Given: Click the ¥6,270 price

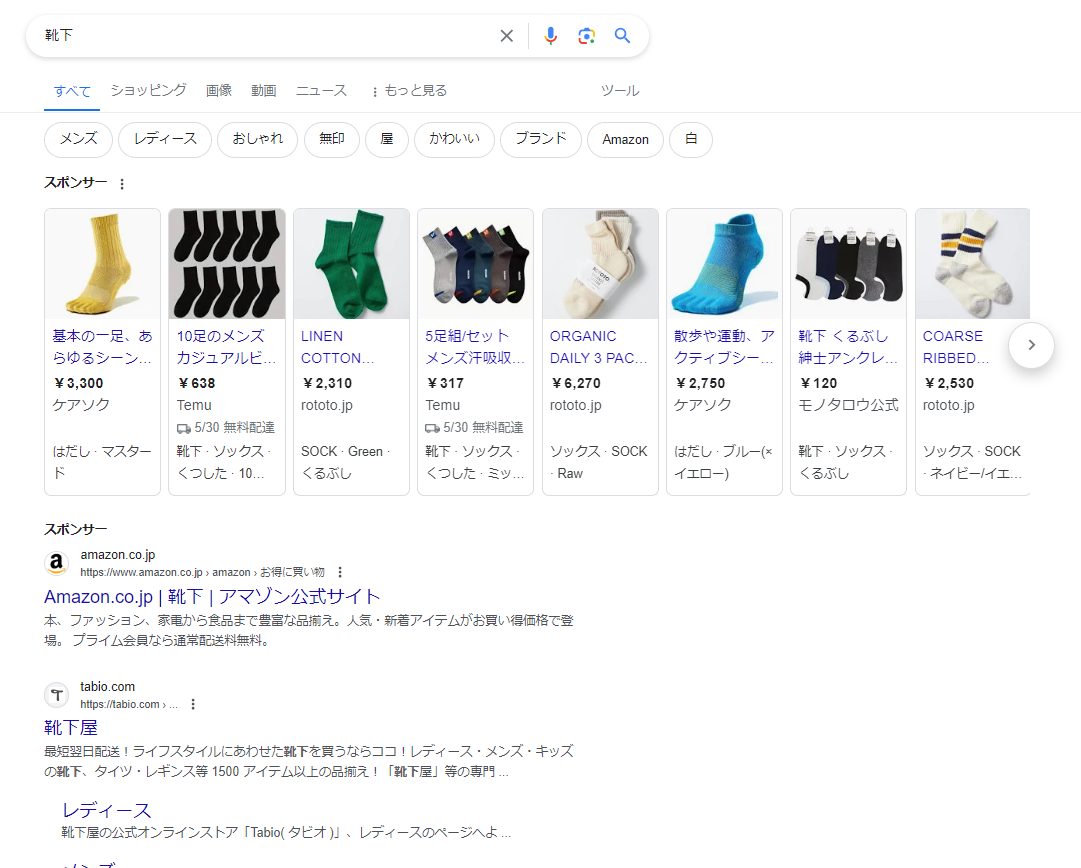Looking at the screenshot, I should click(x=576, y=383).
